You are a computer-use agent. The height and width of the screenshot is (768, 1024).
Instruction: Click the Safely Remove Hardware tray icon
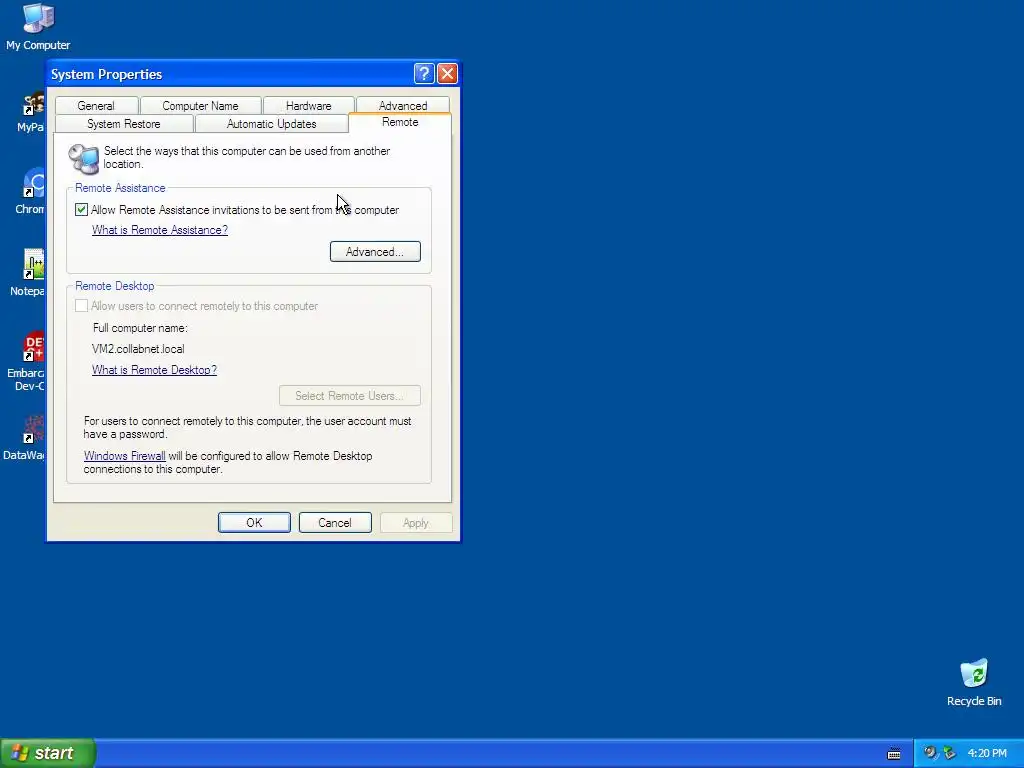click(949, 753)
